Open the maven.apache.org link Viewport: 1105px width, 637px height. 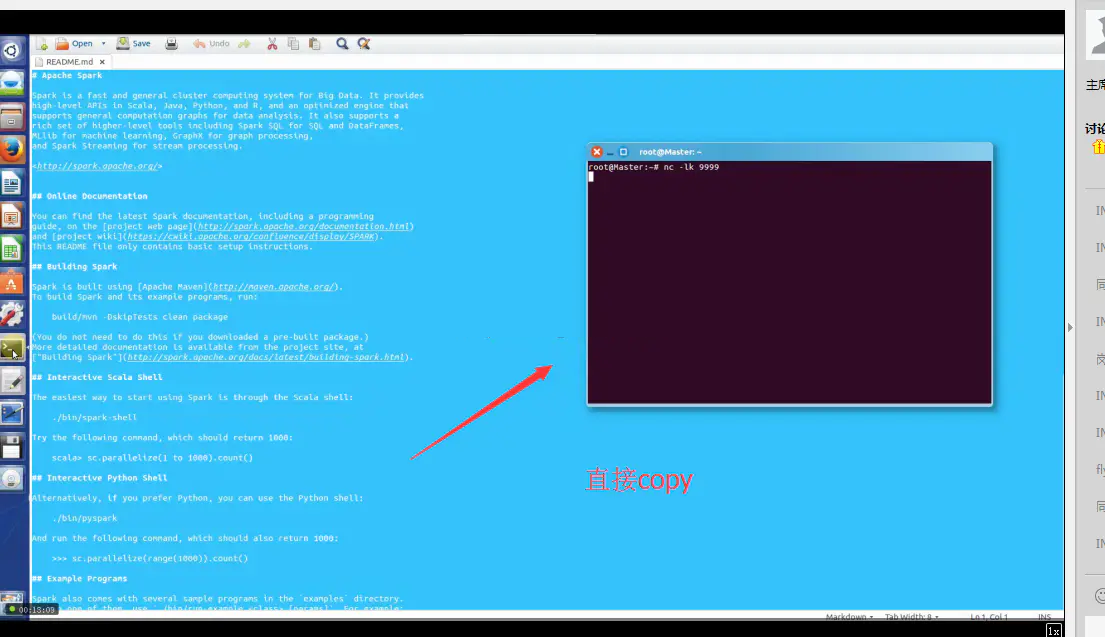pos(273,287)
